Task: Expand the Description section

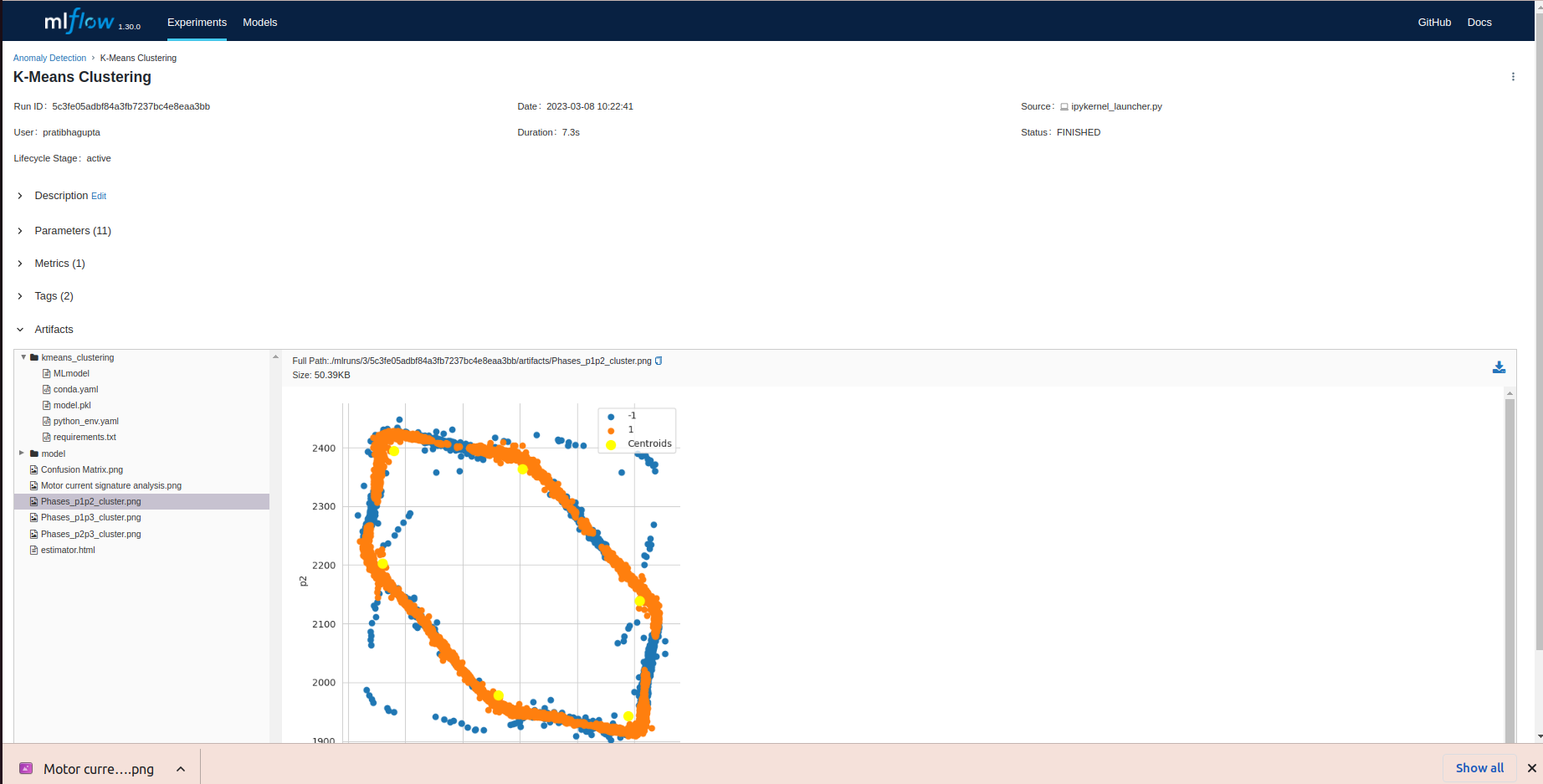Action: tap(20, 196)
